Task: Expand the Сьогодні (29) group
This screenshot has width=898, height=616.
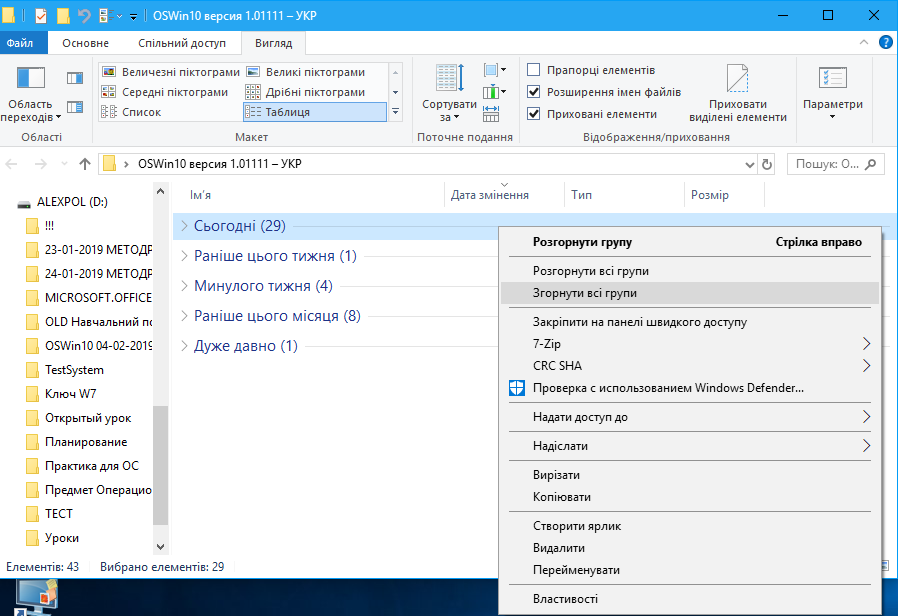Action: tap(184, 226)
